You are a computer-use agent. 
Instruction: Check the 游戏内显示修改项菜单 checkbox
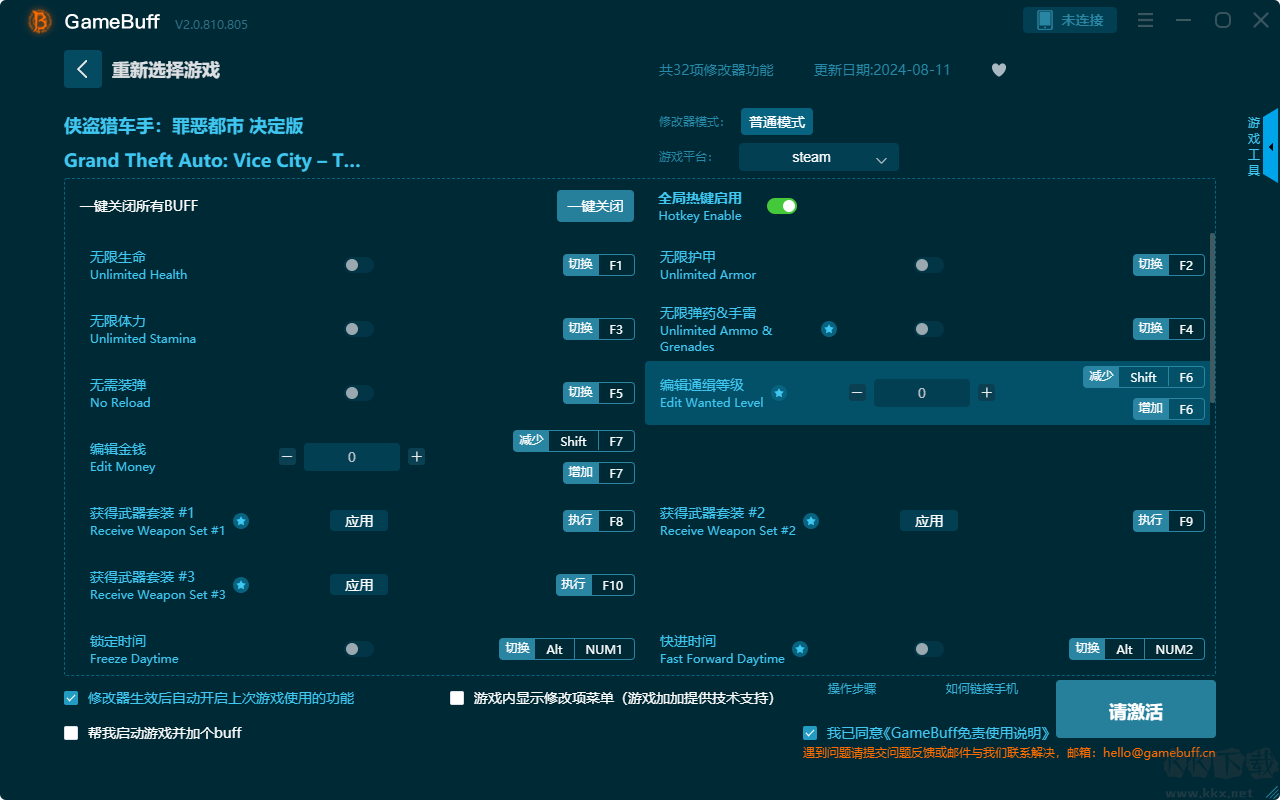(x=457, y=698)
